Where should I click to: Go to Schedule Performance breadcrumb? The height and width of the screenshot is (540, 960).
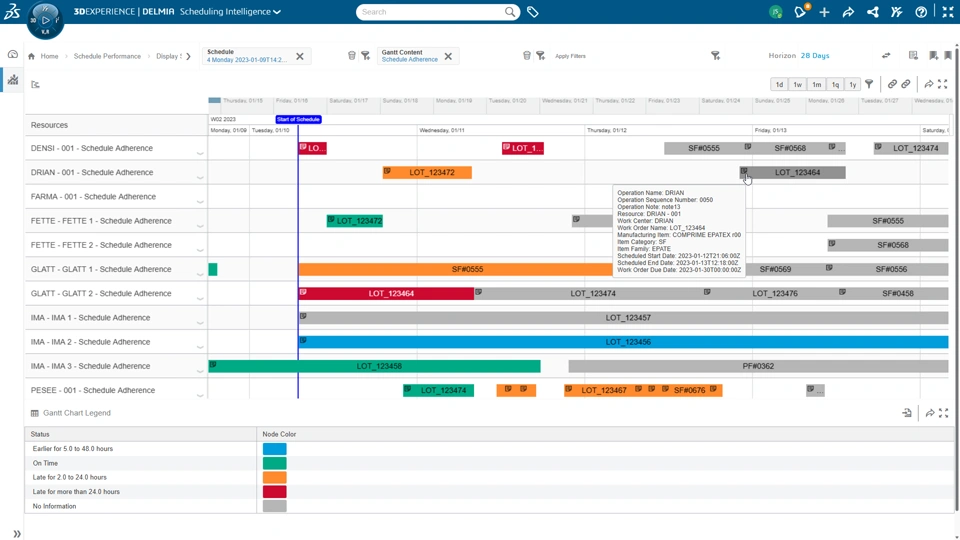point(107,56)
